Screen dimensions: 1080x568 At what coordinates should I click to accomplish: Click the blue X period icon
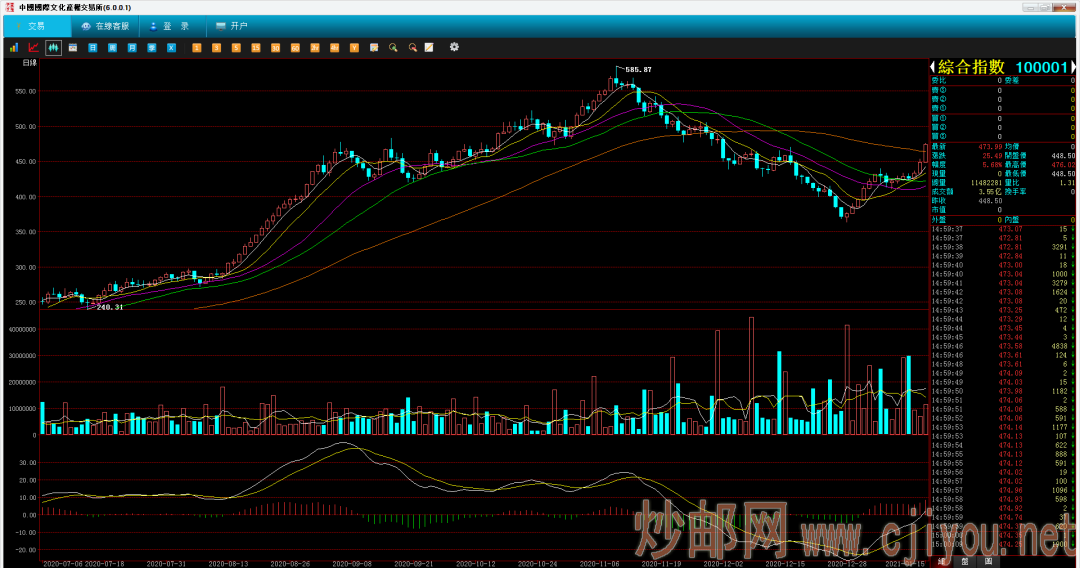click(172, 48)
